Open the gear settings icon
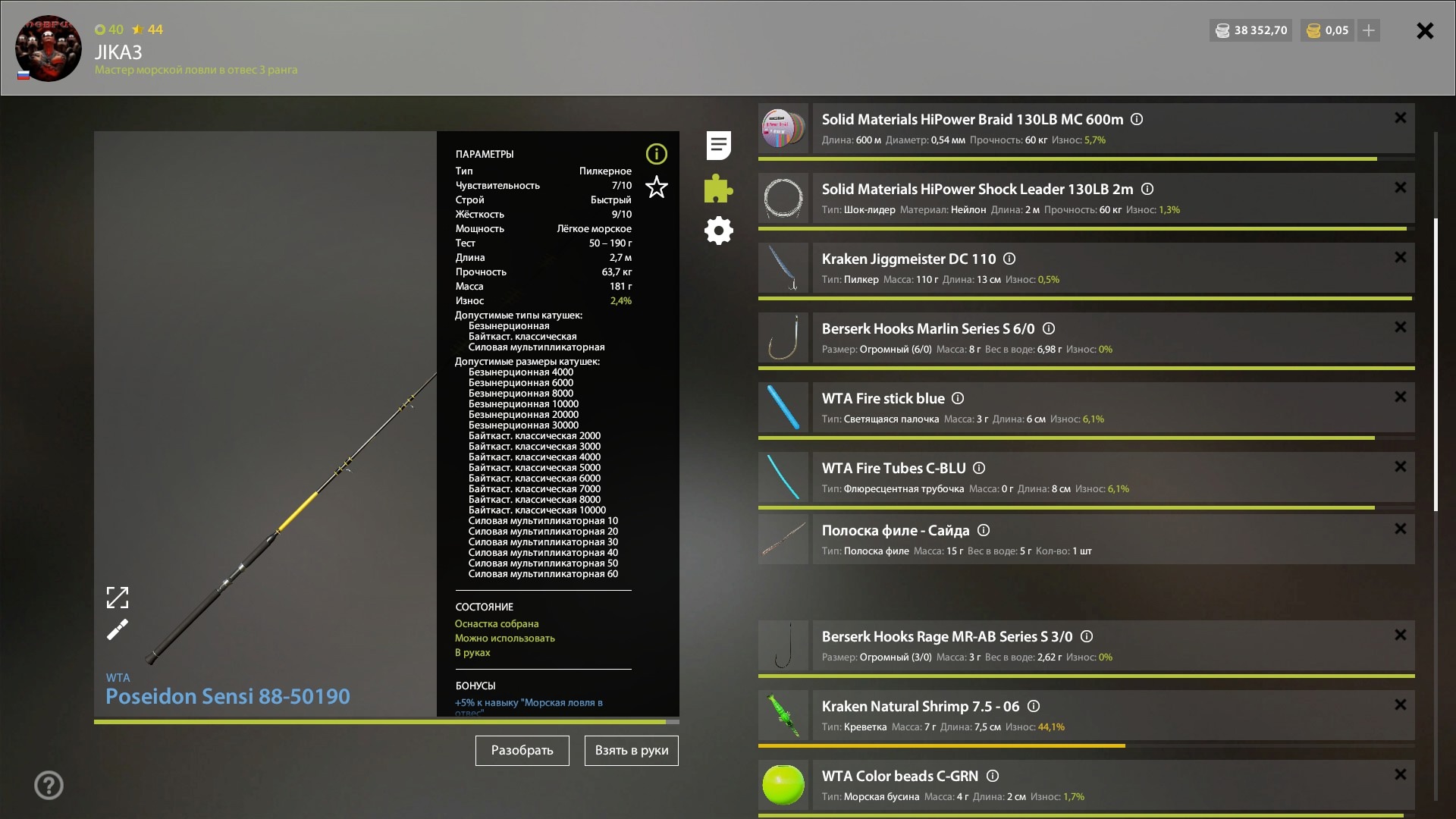 pos(718,231)
